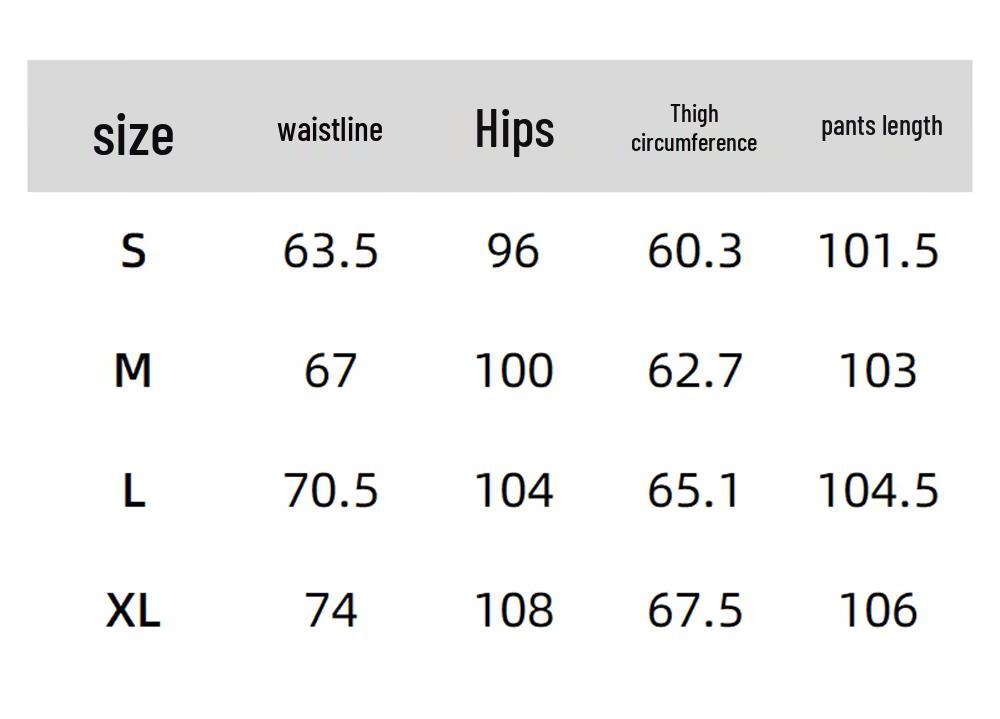This screenshot has height=719, width=1000.
Task: Click the L size row label
Action: coord(133,491)
